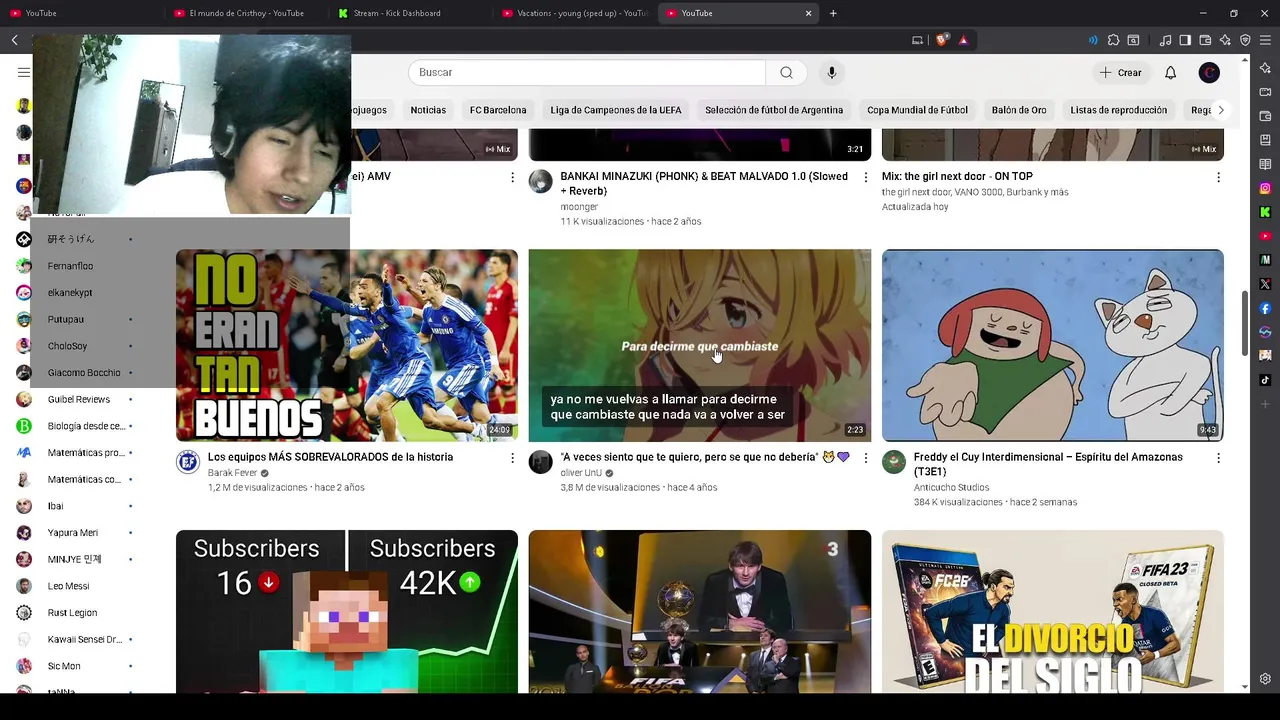The image size is (1280, 720).
Task: Go back with the browser back arrow
Action: click(x=15, y=40)
